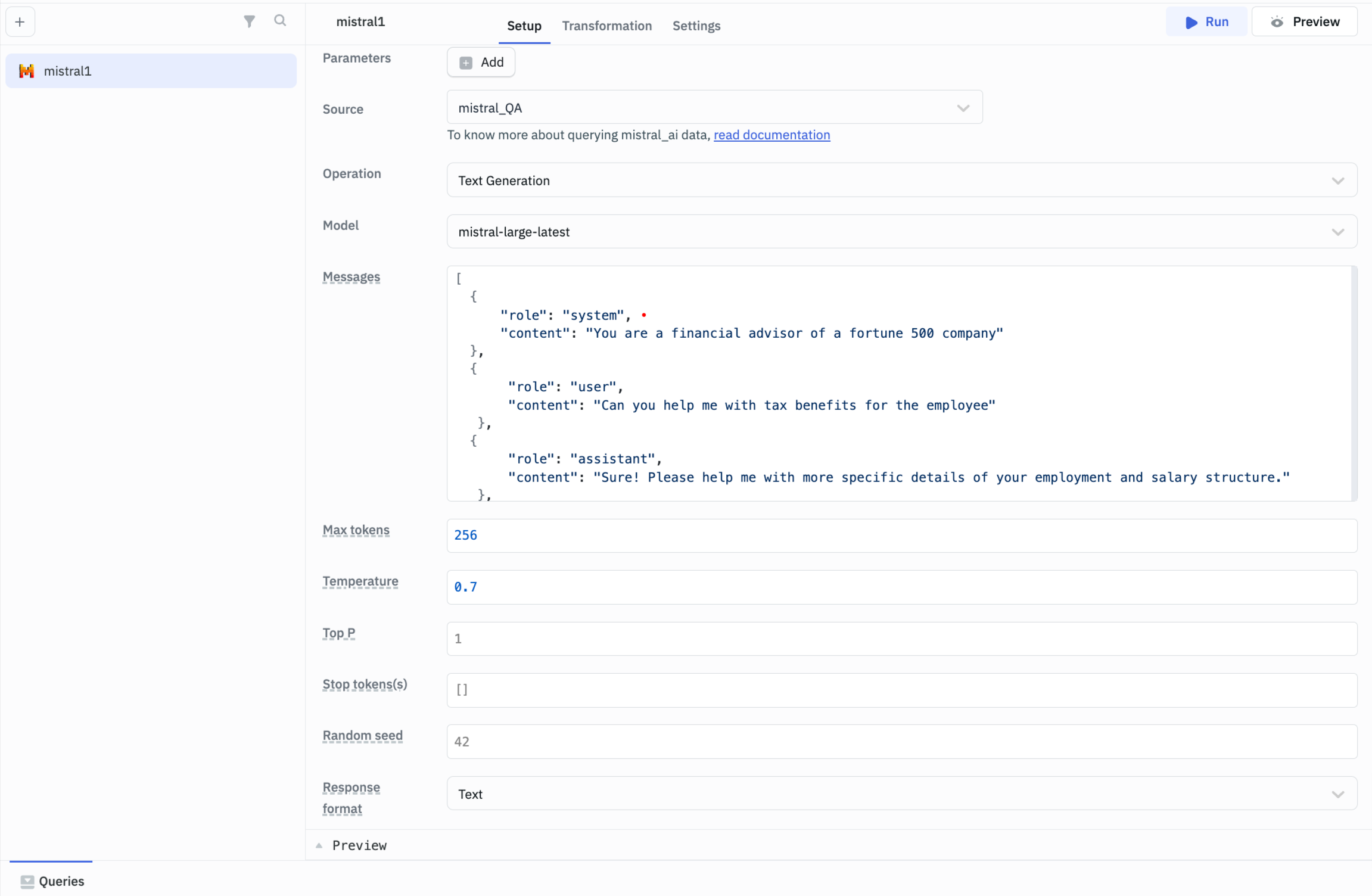1372x896 pixels.
Task: Click the Random seed input field
Action: [901, 742]
